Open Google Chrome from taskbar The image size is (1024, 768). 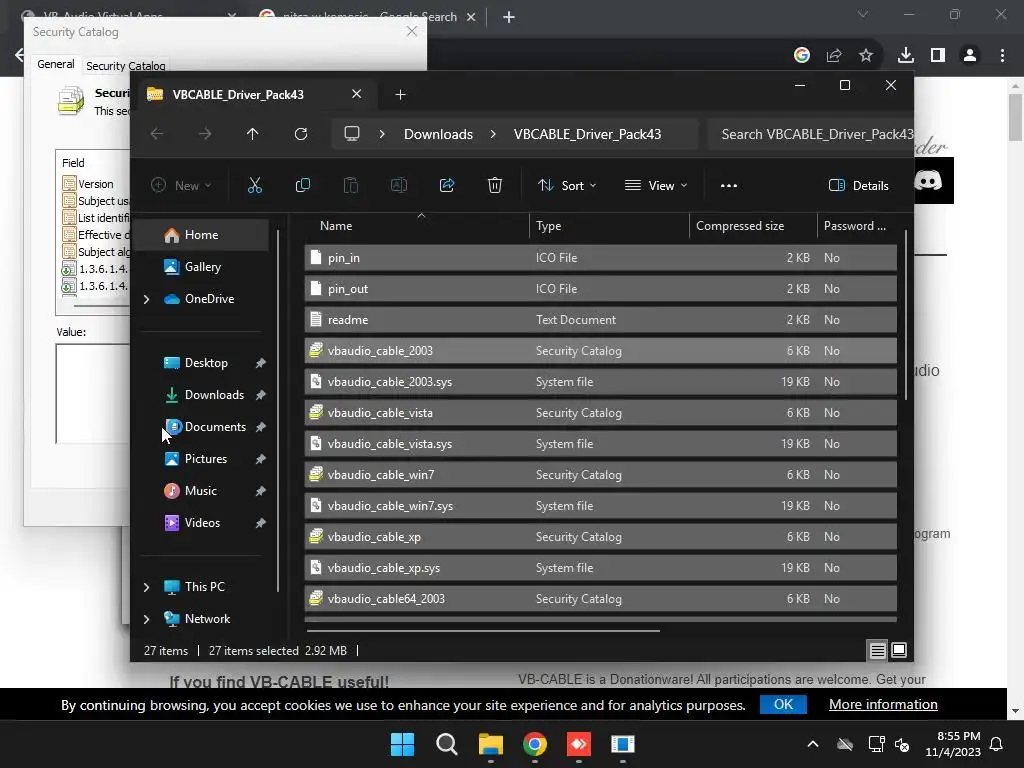[535, 744]
